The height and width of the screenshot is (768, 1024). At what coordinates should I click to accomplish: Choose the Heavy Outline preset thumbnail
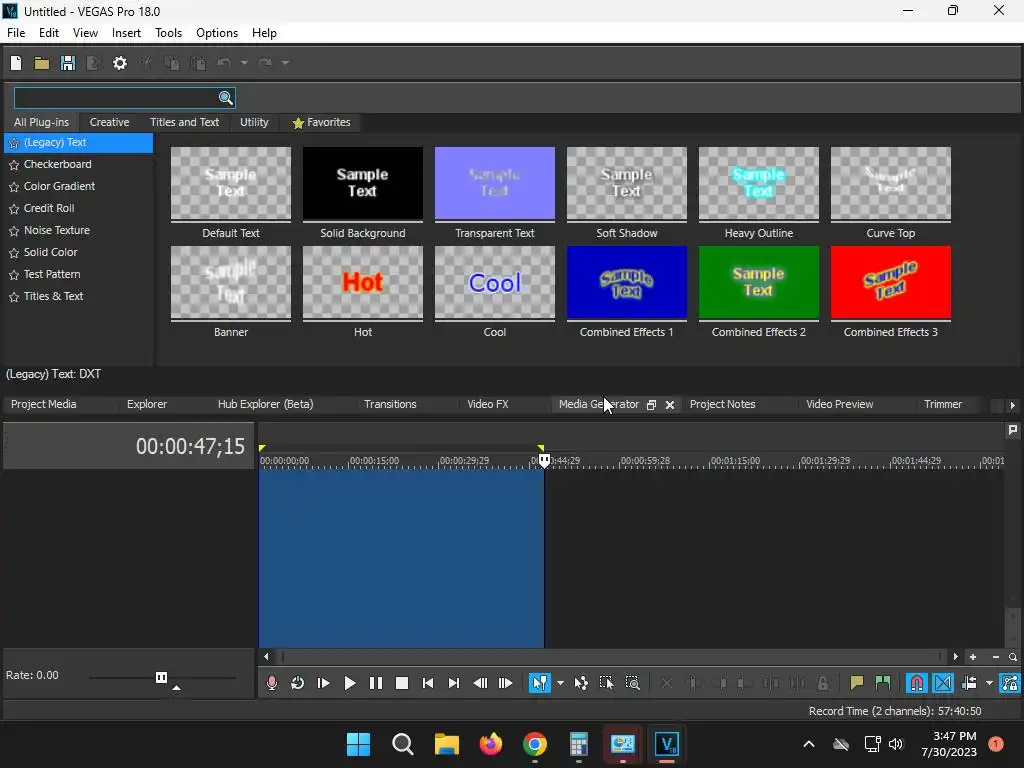tap(758, 183)
